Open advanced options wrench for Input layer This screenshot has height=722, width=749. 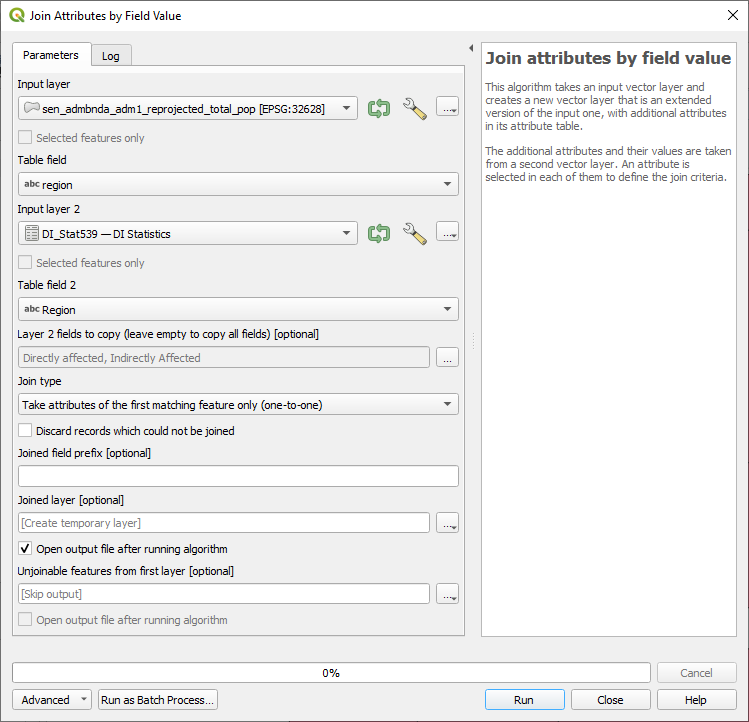click(x=414, y=108)
